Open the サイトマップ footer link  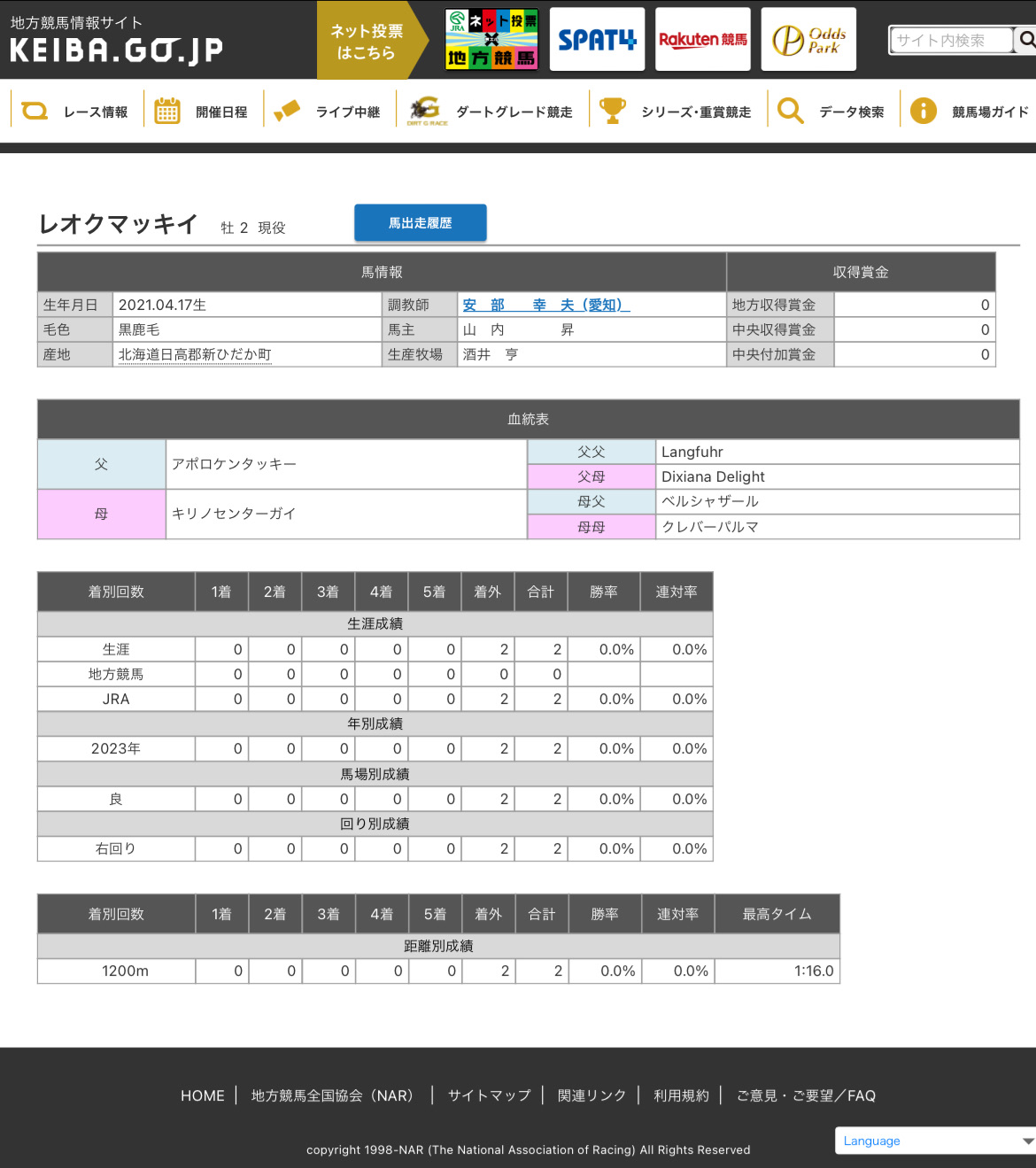pos(489,1095)
